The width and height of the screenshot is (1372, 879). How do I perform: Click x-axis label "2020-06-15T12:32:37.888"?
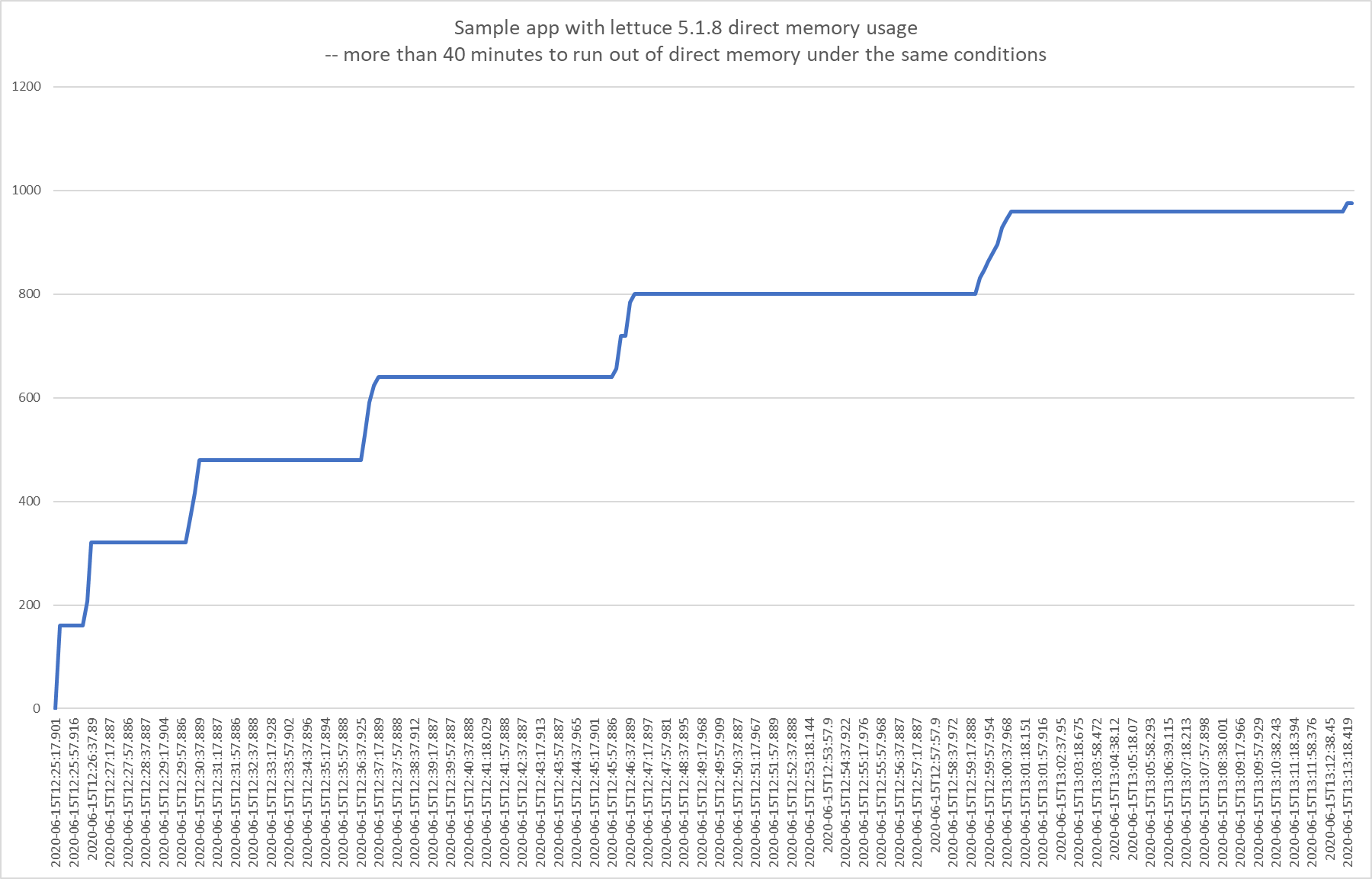click(254, 792)
